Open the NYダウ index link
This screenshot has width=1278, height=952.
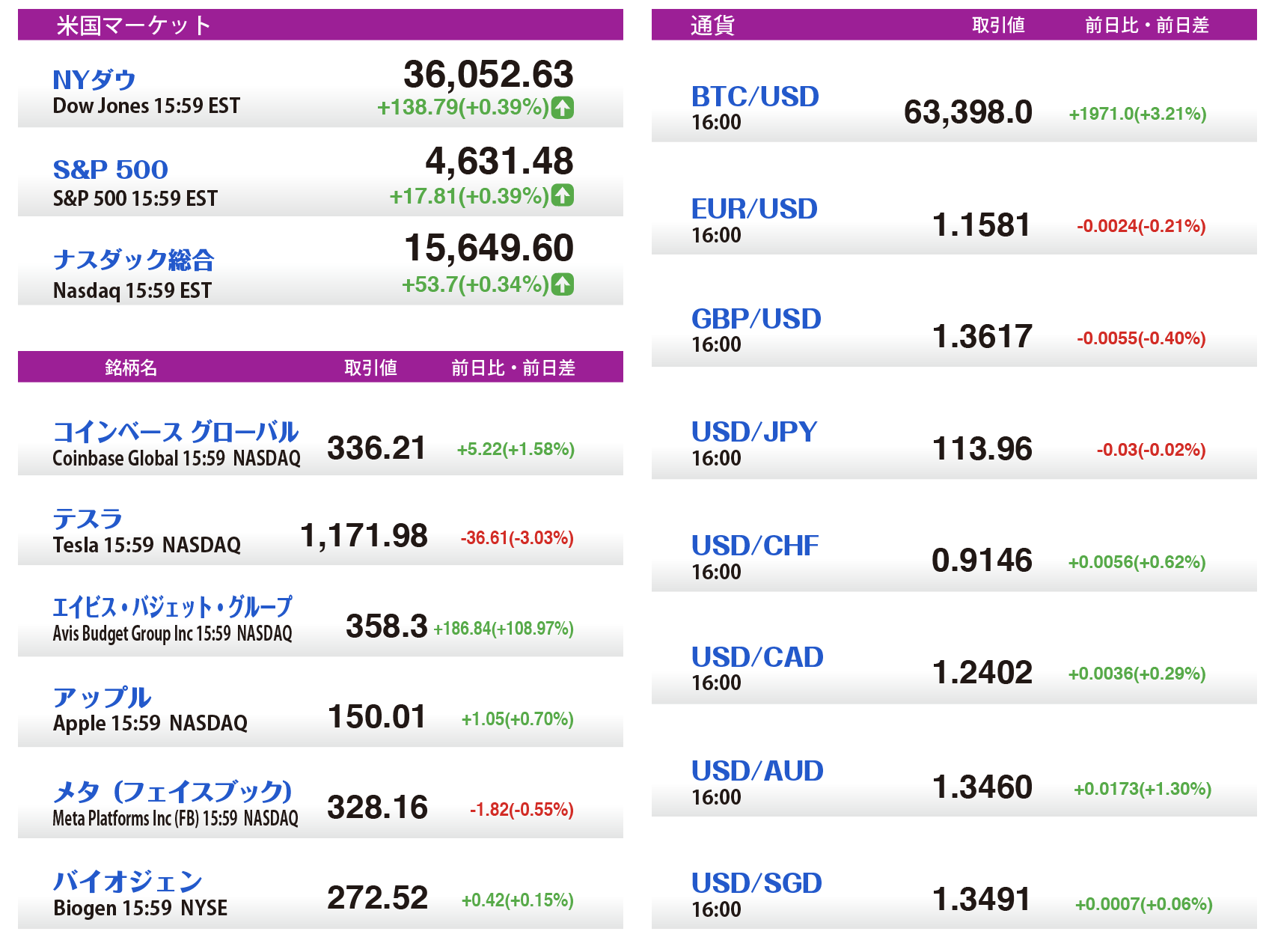click(x=94, y=79)
